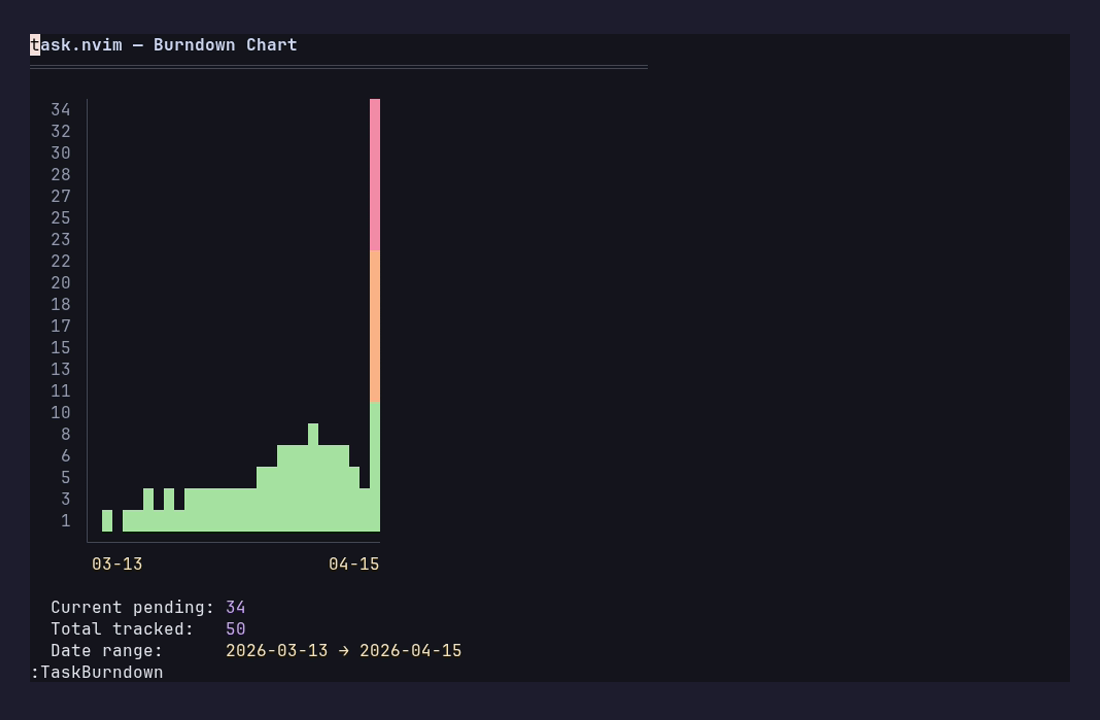Viewport: 1100px width, 720px height.
Task: Click the total tracked value 50
Action: pyautogui.click(x=236, y=629)
